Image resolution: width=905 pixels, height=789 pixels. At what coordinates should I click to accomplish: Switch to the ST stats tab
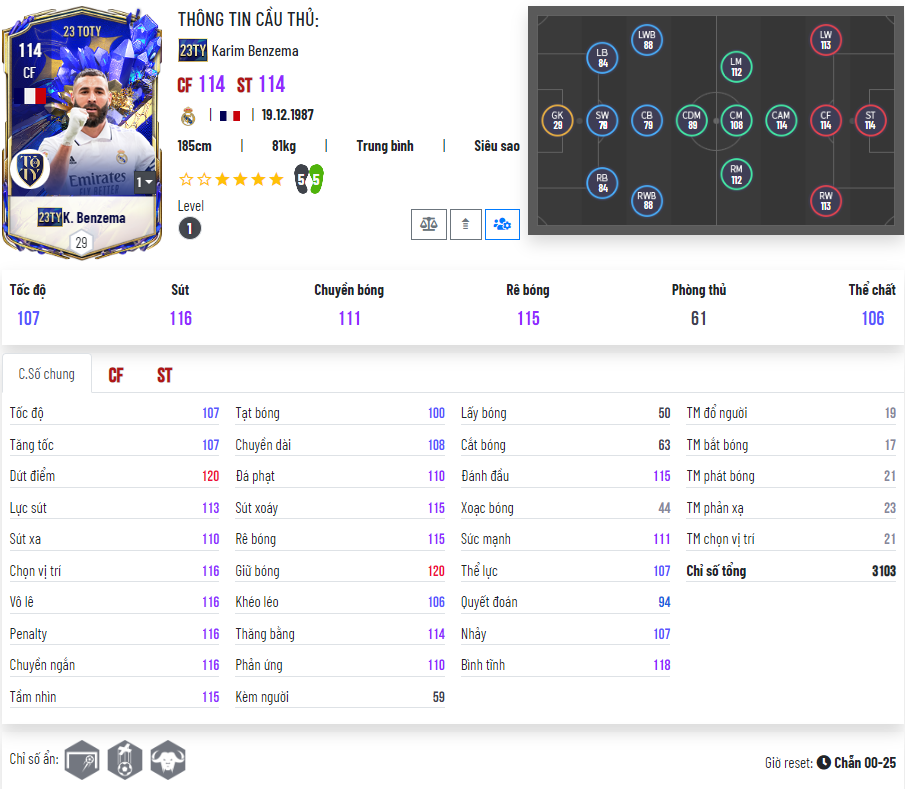click(164, 375)
